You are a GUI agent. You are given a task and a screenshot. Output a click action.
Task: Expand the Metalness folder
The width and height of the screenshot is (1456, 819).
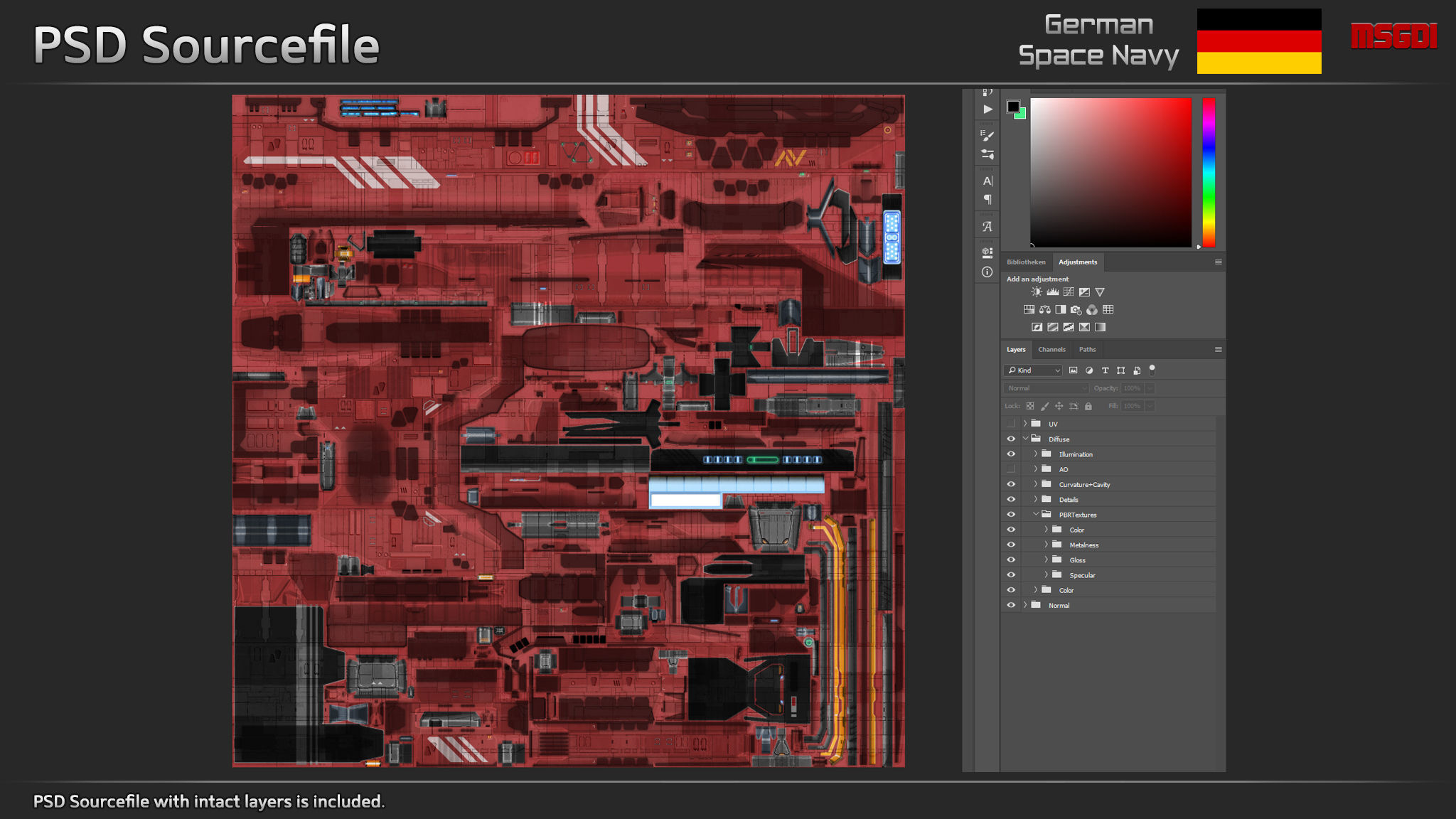pyautogui.click(x=1046, y=545)
